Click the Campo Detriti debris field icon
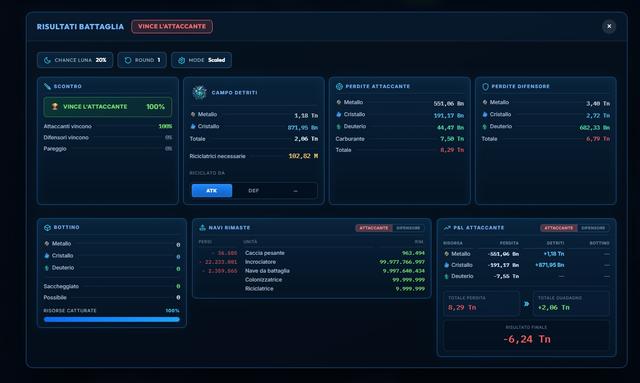The width and height of the screenshot is (640, 383). click(199, 93)
